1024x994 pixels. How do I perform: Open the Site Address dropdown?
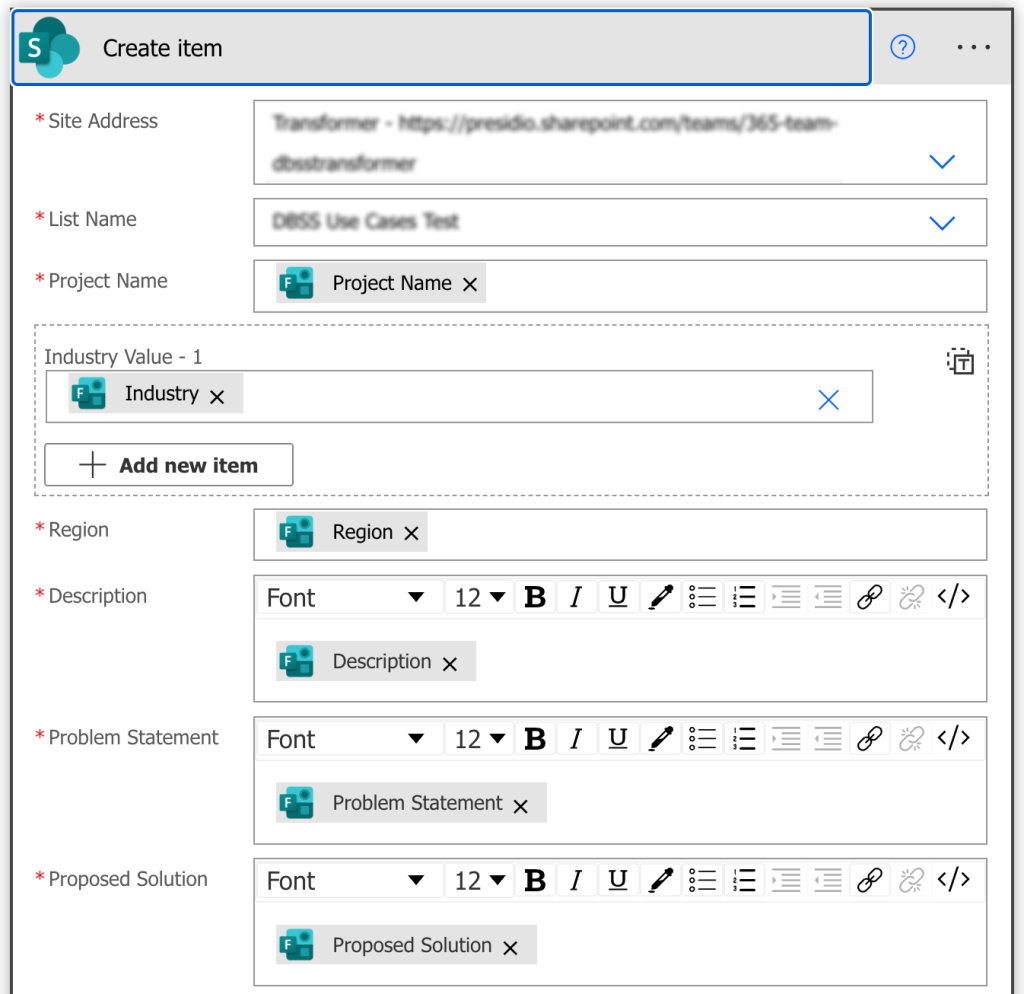point(941,161)
